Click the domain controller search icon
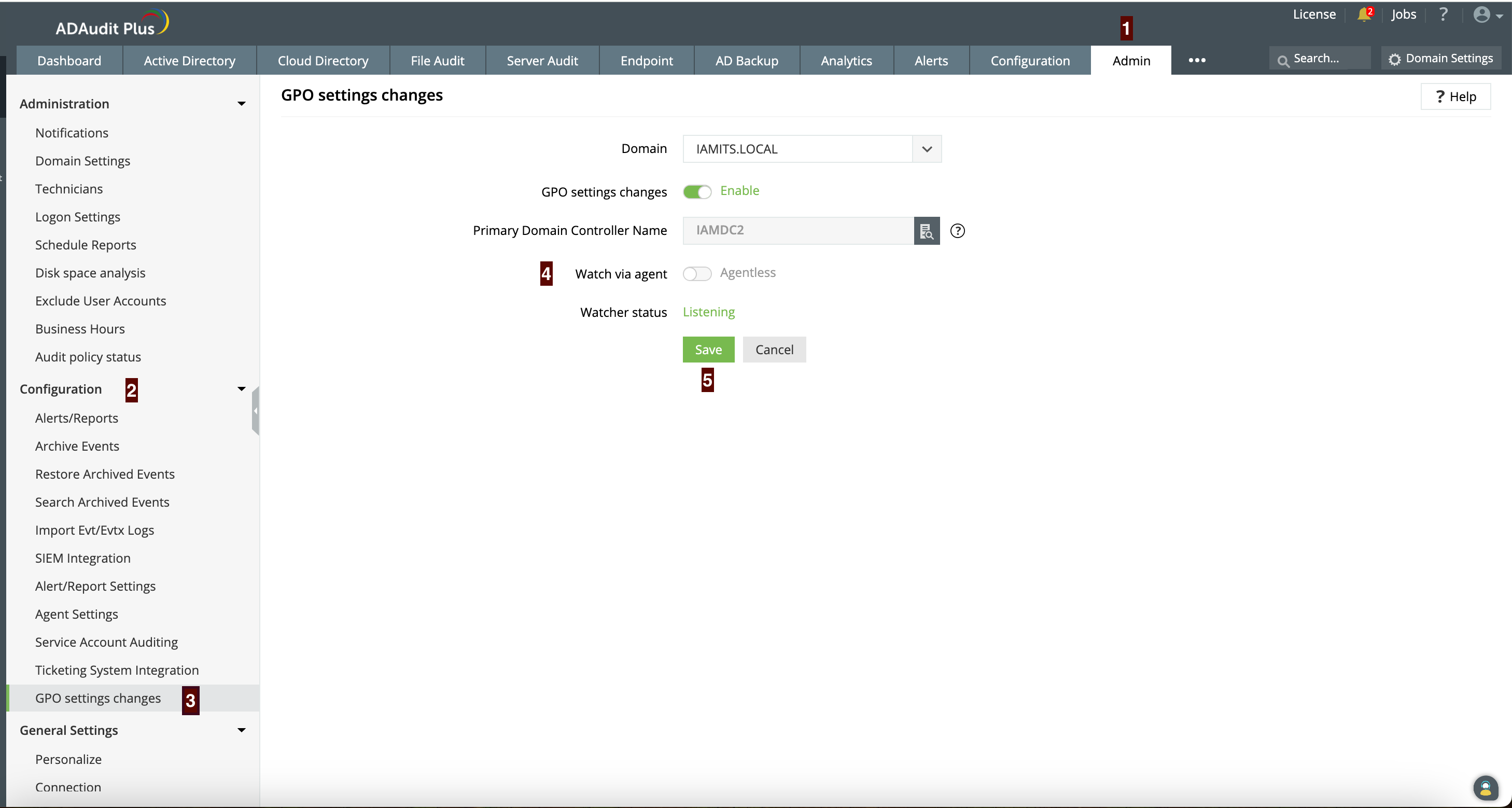 click(926, 231)
